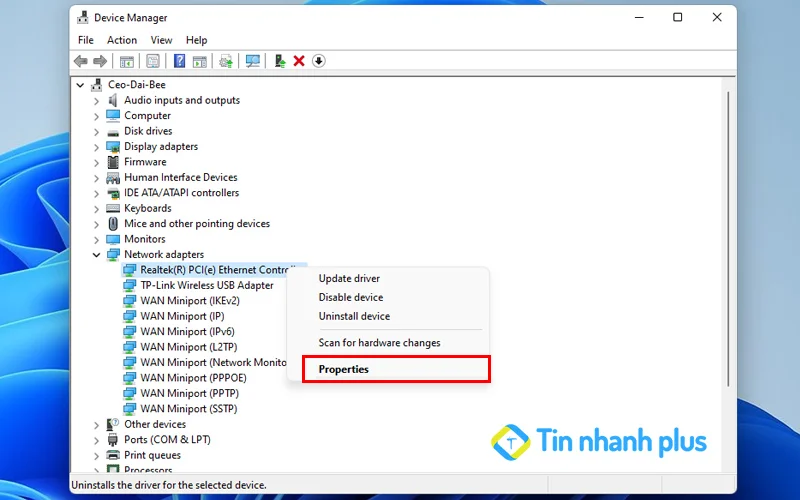Choose Disable device in context menu
The width and height of the screenshot is (800, 500).
350,297
